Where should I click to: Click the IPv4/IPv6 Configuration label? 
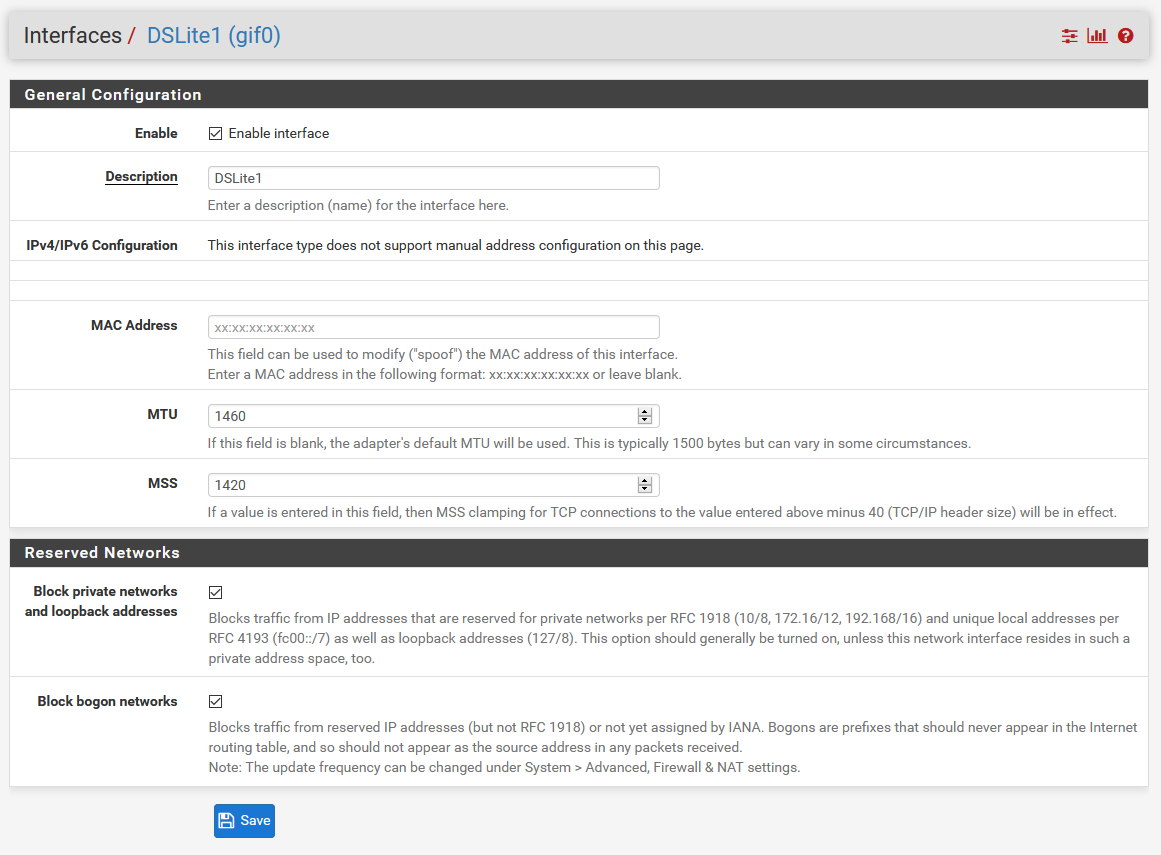pyautogui.click(x=102, y=245)
